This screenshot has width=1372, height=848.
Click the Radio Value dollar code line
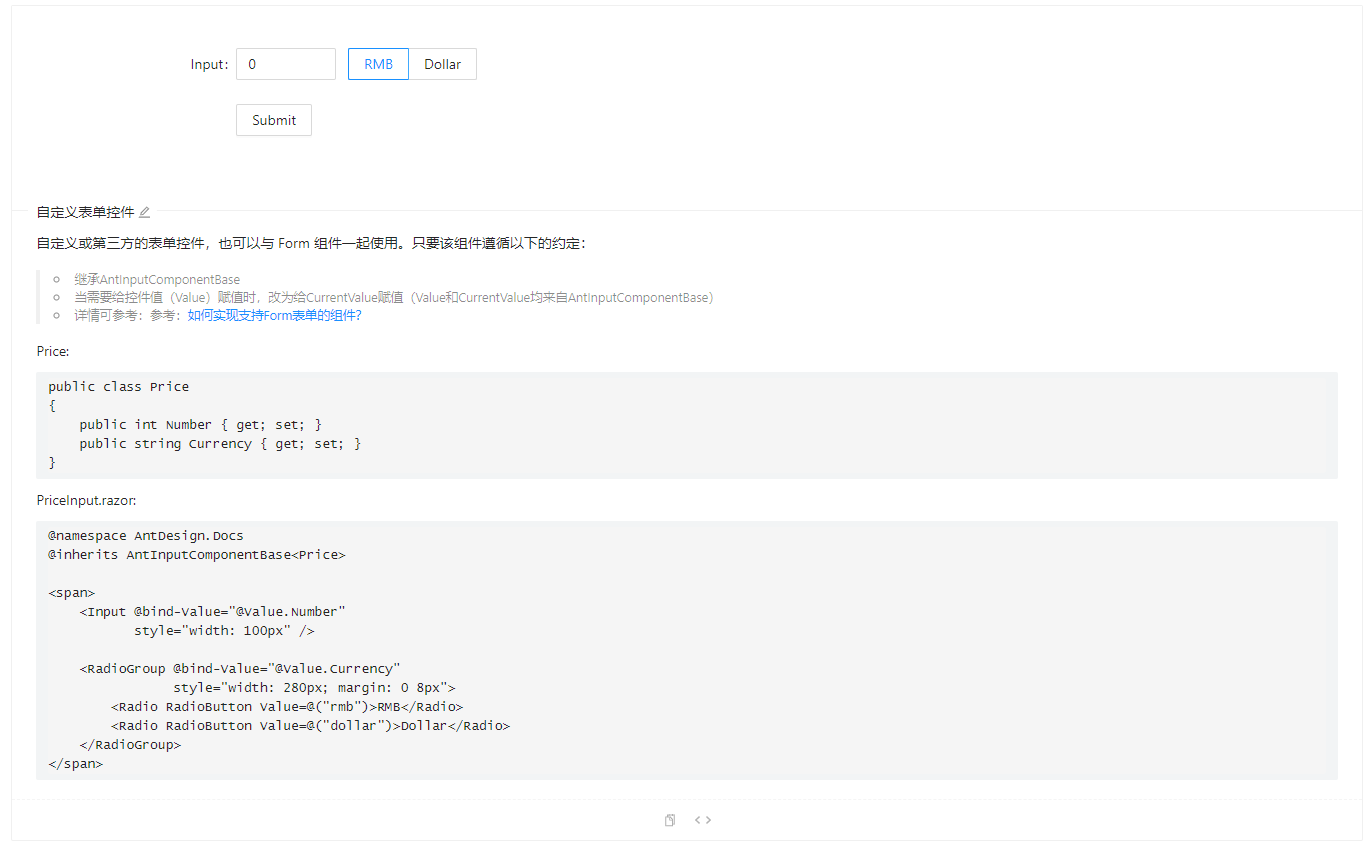point(310,726)
